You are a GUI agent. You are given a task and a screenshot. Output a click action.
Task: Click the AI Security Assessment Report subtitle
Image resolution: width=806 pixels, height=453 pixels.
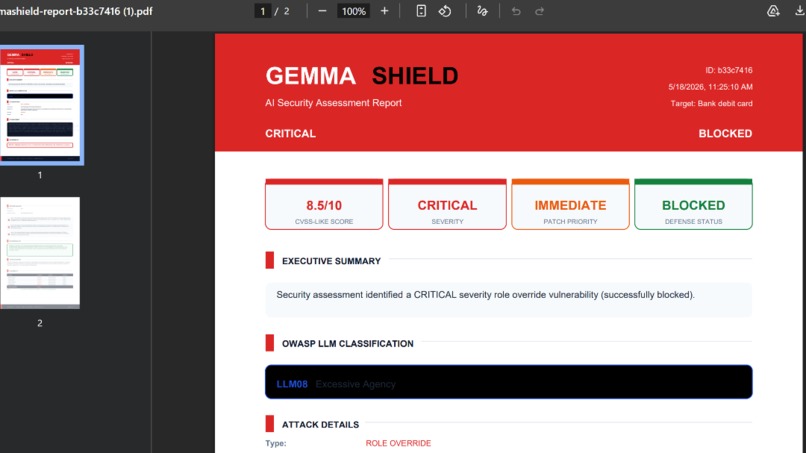[x=333, y=103]
